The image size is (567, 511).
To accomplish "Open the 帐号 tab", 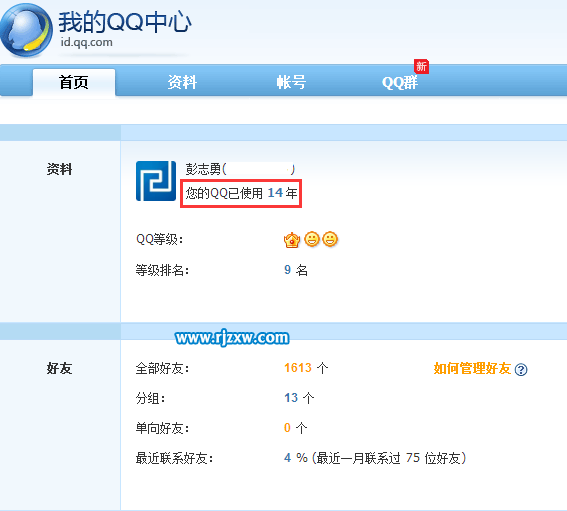I will click(291, 82).
